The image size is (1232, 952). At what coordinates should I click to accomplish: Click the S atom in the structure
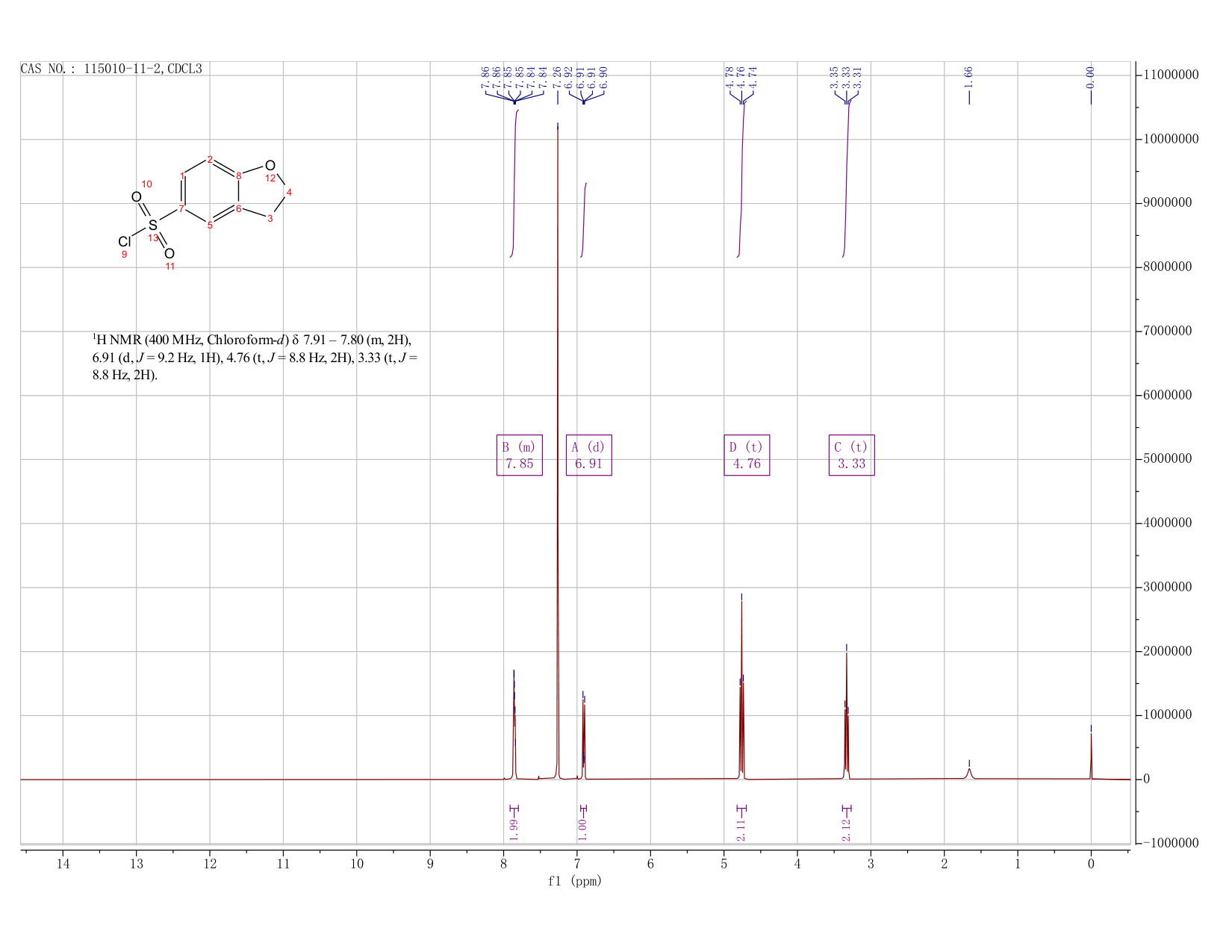[153, 225]
